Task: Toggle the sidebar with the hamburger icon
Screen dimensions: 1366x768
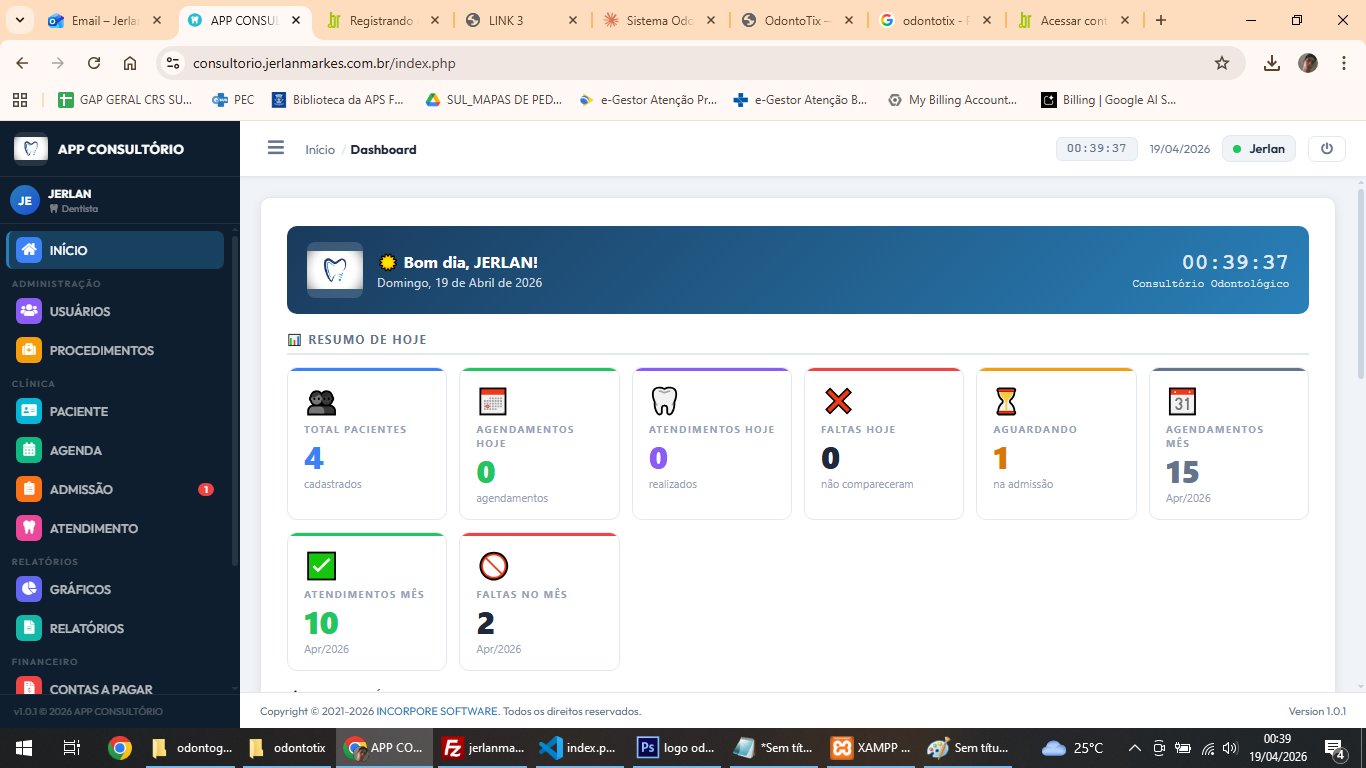Action: [x=275, y=147]
